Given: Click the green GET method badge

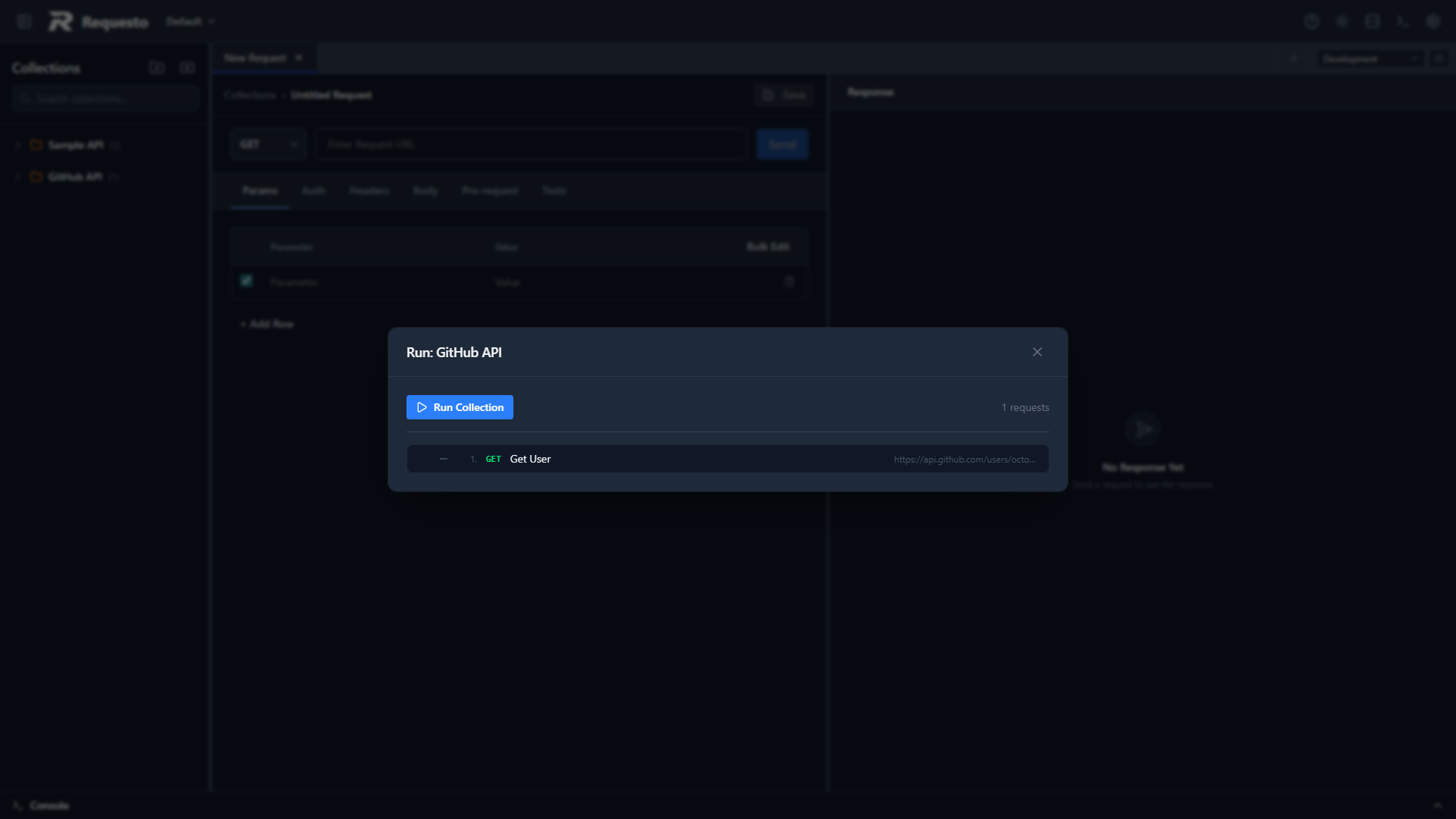Looking at the screenshot, I should pos(493,459).
